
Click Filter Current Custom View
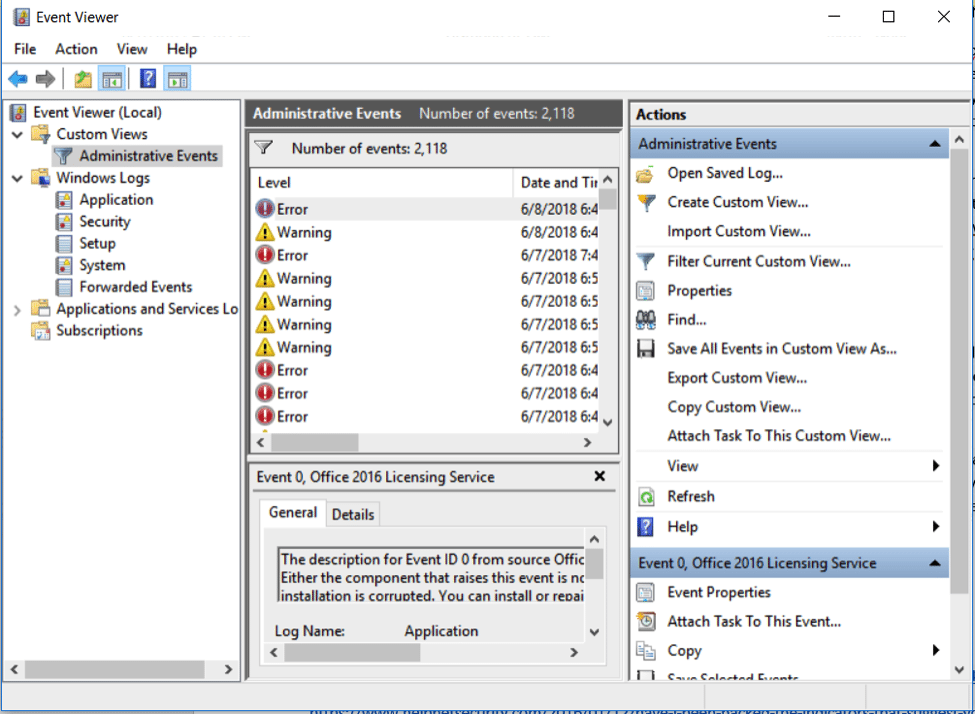click(x=758, y=262)
